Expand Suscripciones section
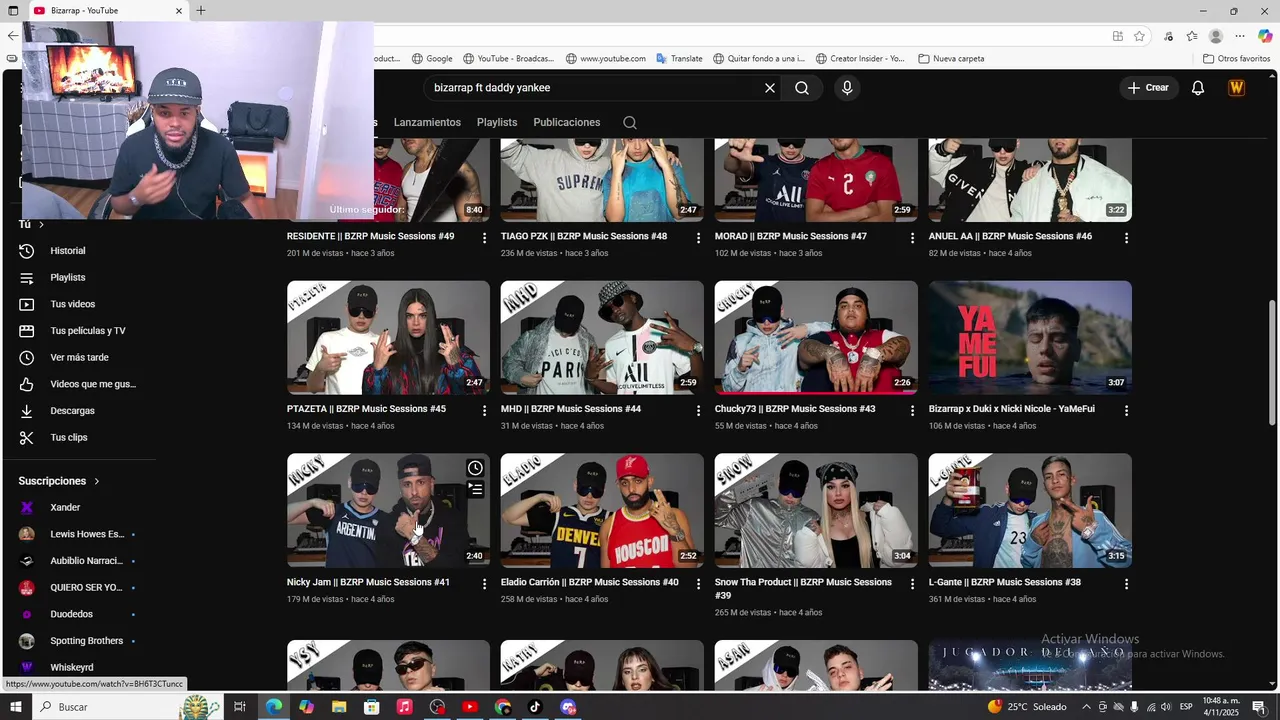This screenshot has width=1280, height=720. (59, 481)
